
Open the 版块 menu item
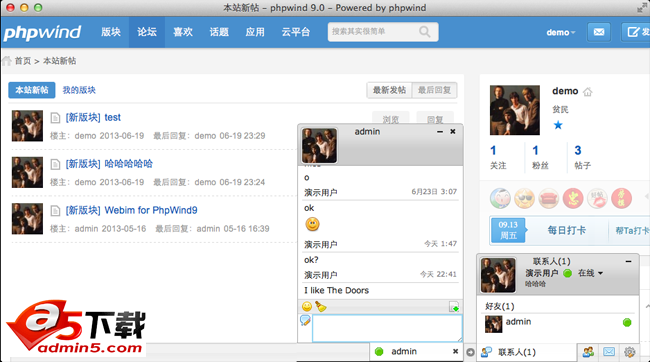tap(111, 32)
